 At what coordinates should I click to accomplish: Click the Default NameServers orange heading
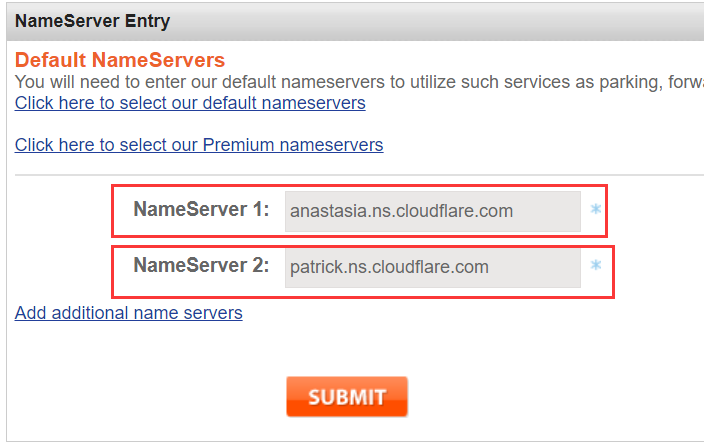coord(120,60)
